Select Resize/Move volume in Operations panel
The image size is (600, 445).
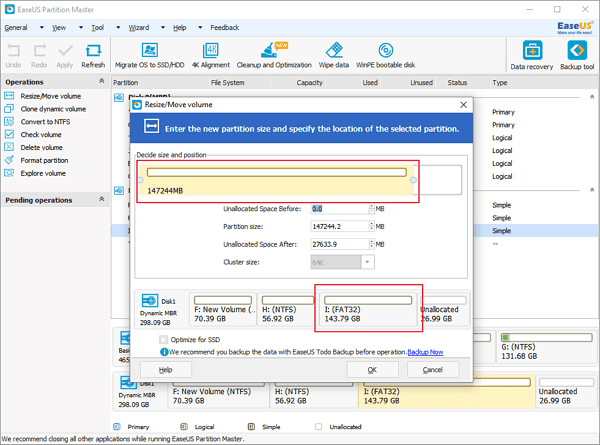(x=51, y=96)
